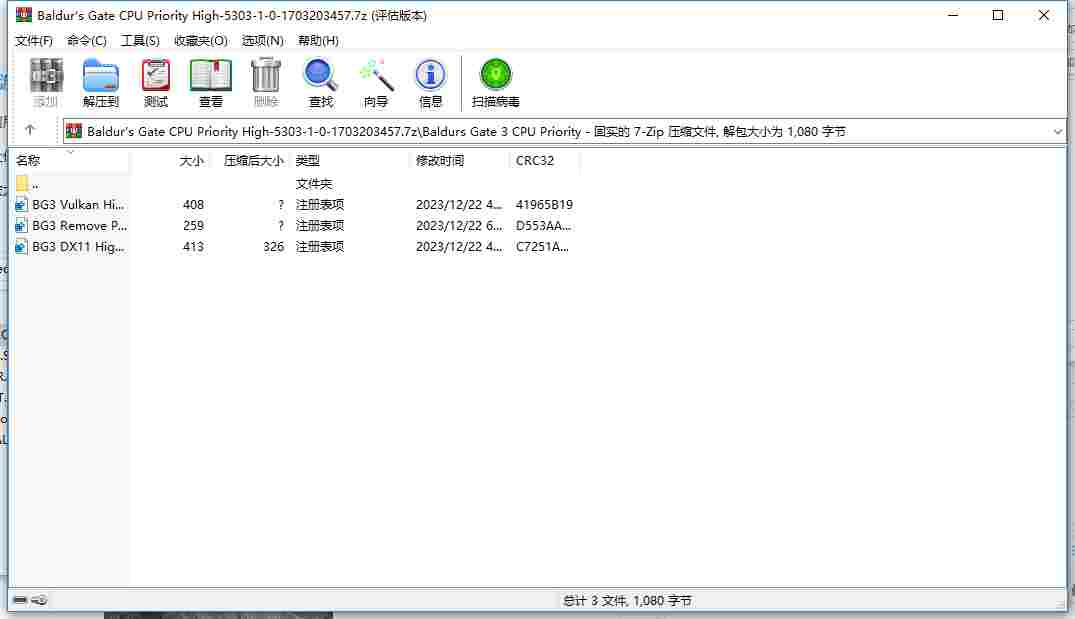Open the File (文件) menu
The image size is (1075, 619).
pos(34,40)
